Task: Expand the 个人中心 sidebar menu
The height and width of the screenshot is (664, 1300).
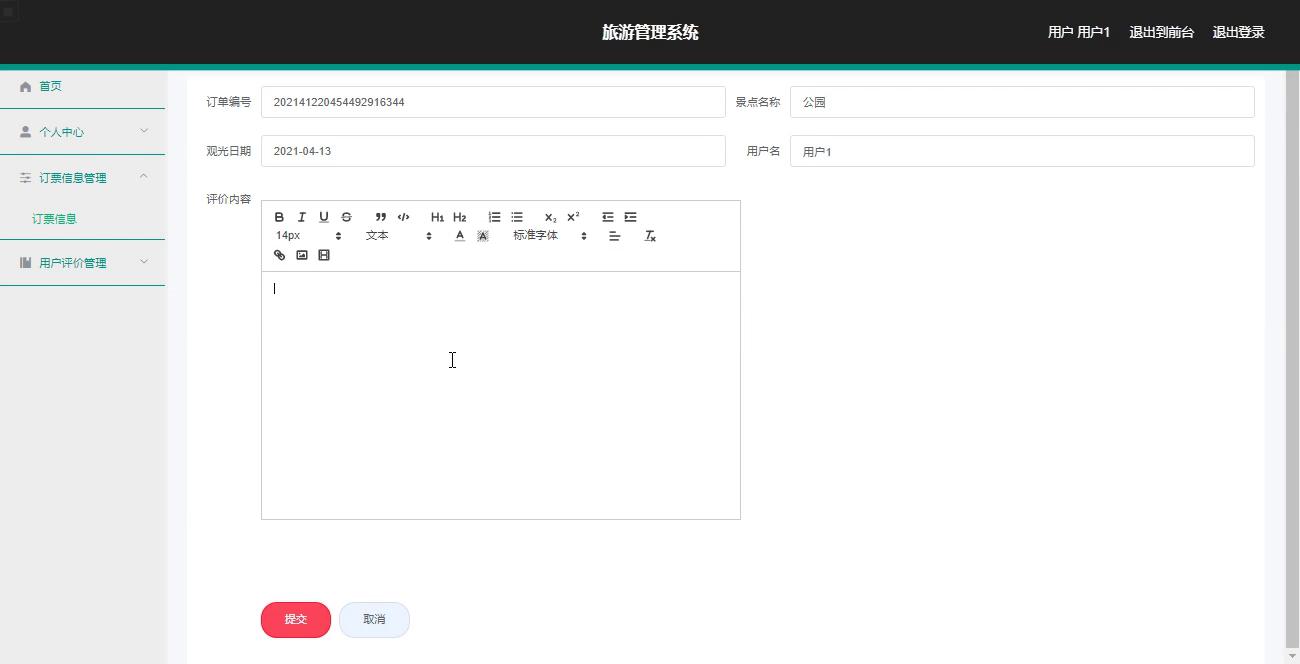Action: (x=82, y=132)
